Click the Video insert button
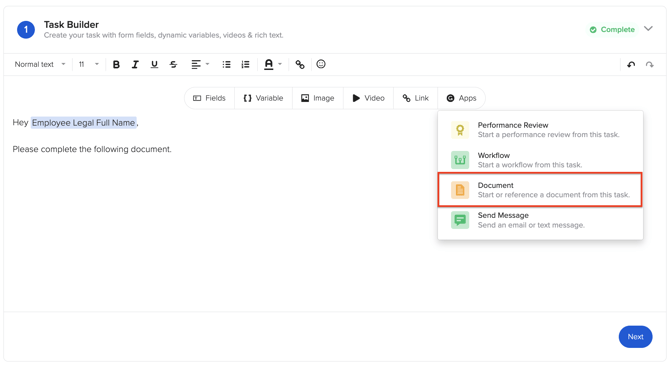670x366 pixels. (x=368, y=98)
